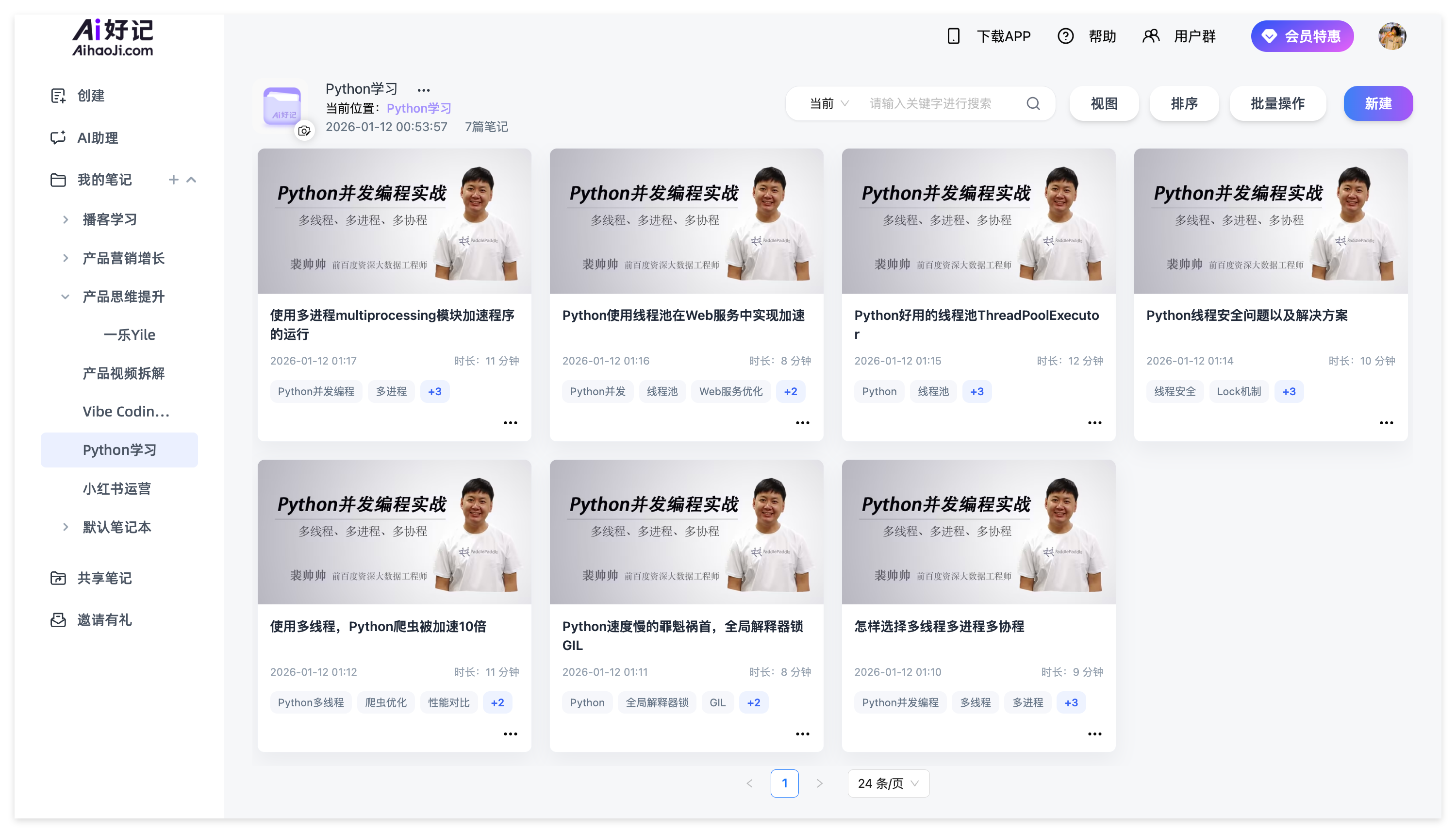Click the search magnifier icon
This screenshot has width=1456, height=833.
pos(1033,103)
